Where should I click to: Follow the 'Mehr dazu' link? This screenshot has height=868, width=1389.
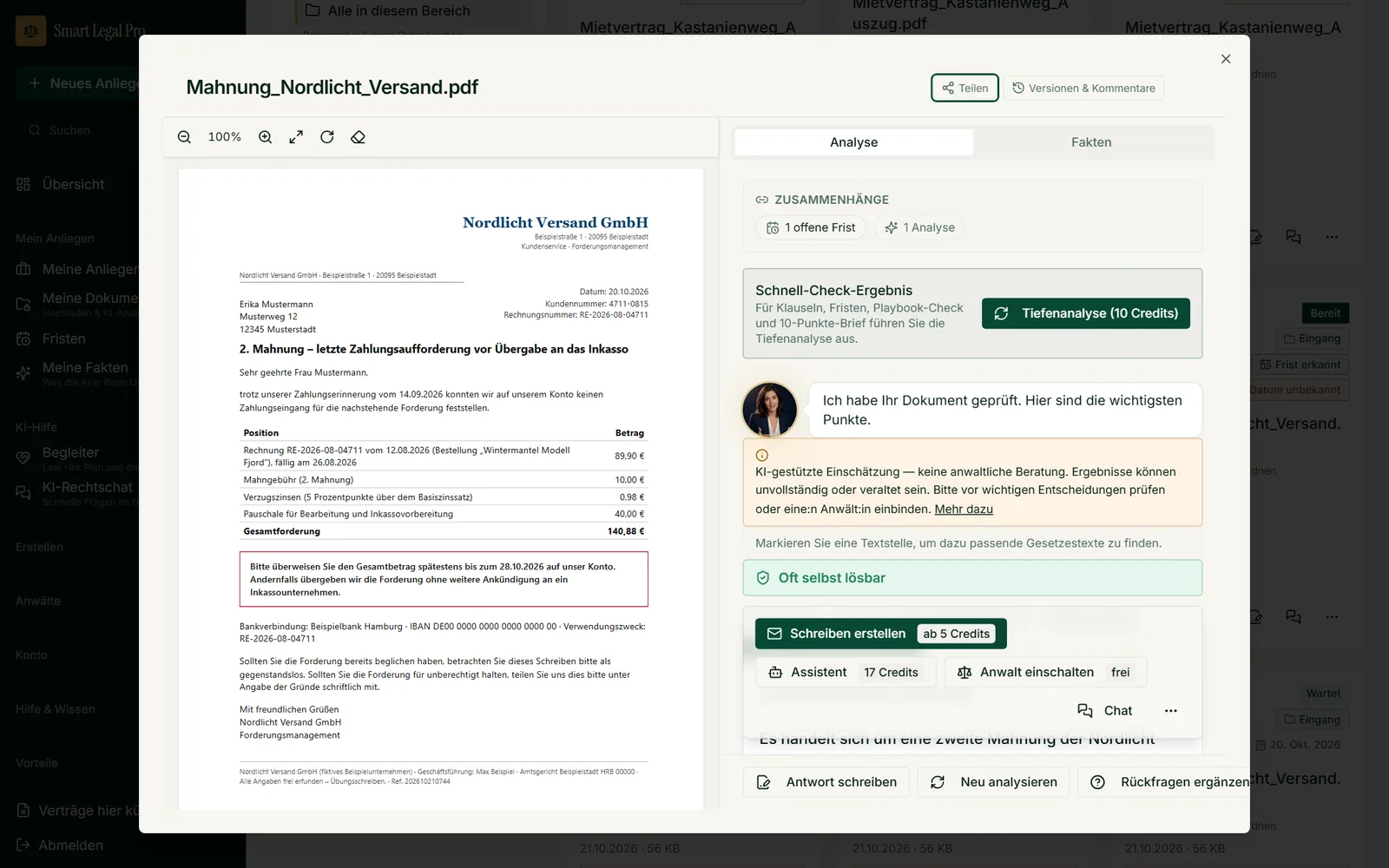(964, 510)
